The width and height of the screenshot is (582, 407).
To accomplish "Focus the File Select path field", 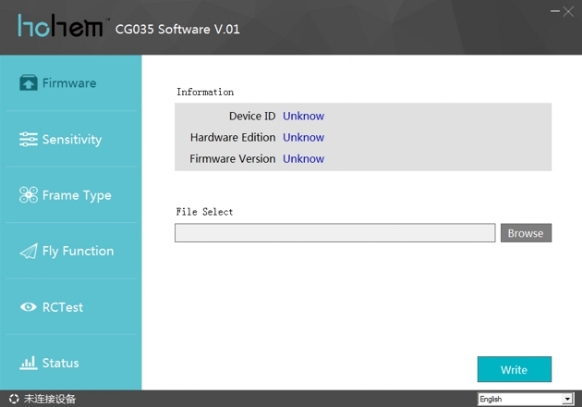I will (x=335, y=233).
